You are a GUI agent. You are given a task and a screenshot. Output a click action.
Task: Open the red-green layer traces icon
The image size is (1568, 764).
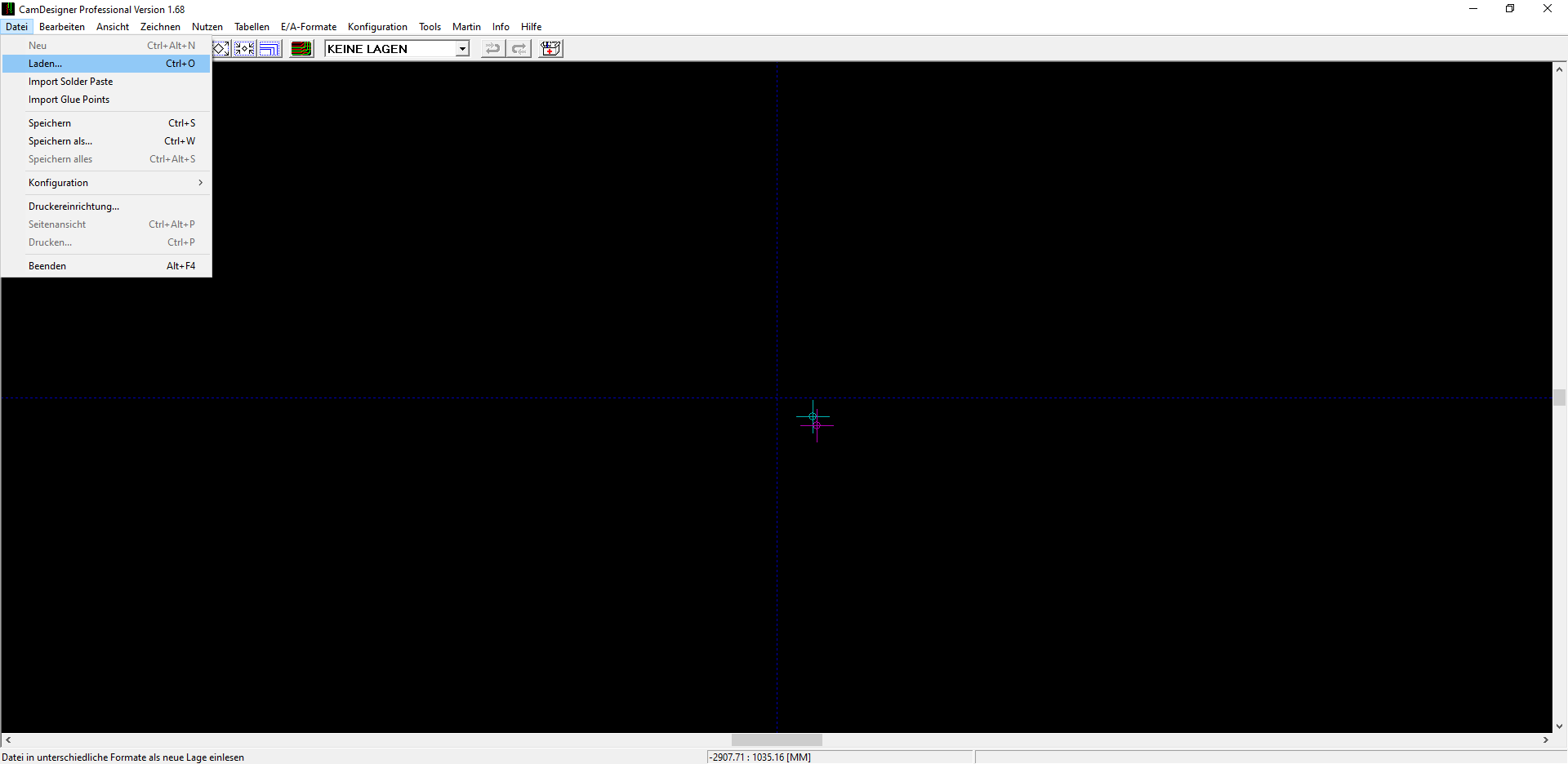pos(301,49)
